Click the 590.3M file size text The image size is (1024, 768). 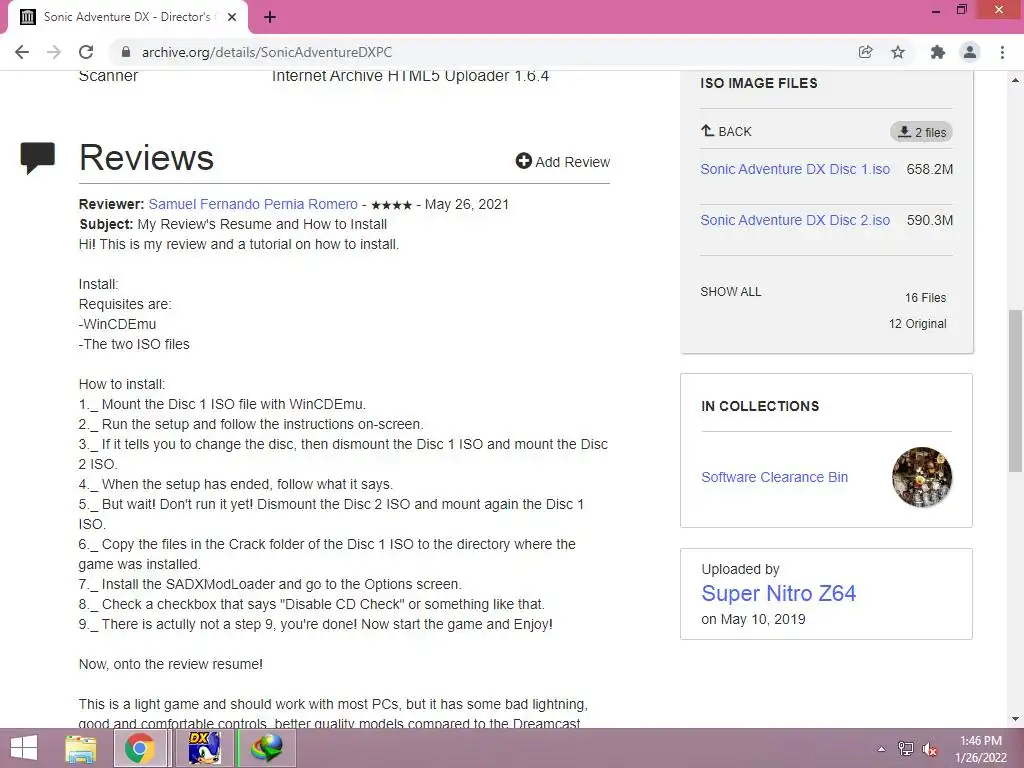929,221
